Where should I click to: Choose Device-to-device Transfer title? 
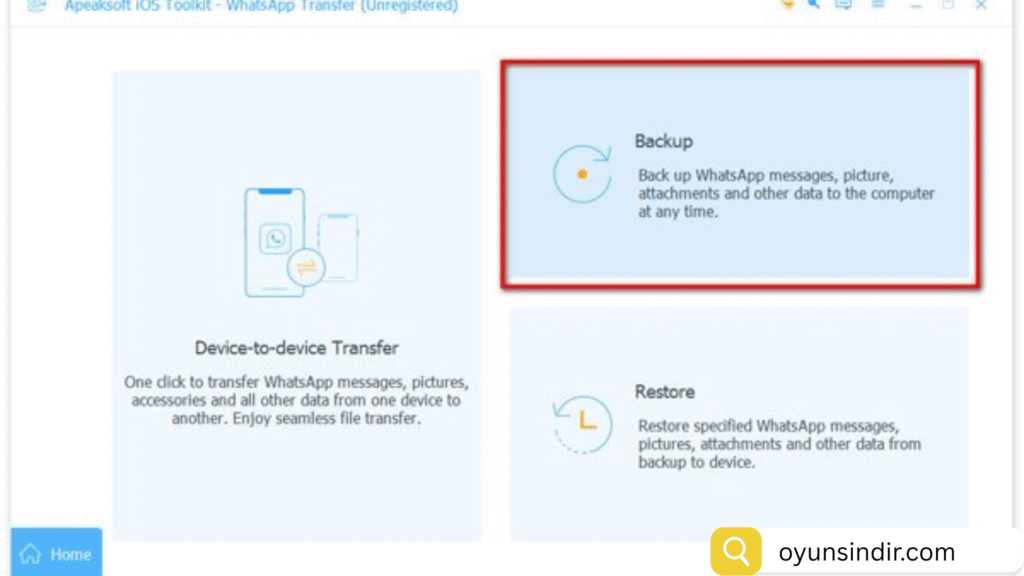click(296, 348)
